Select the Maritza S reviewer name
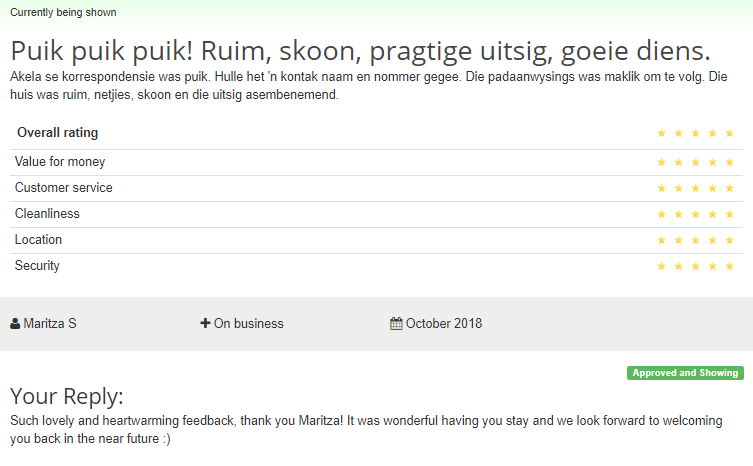This screenshot has height=466, width=753. point(50,323)
